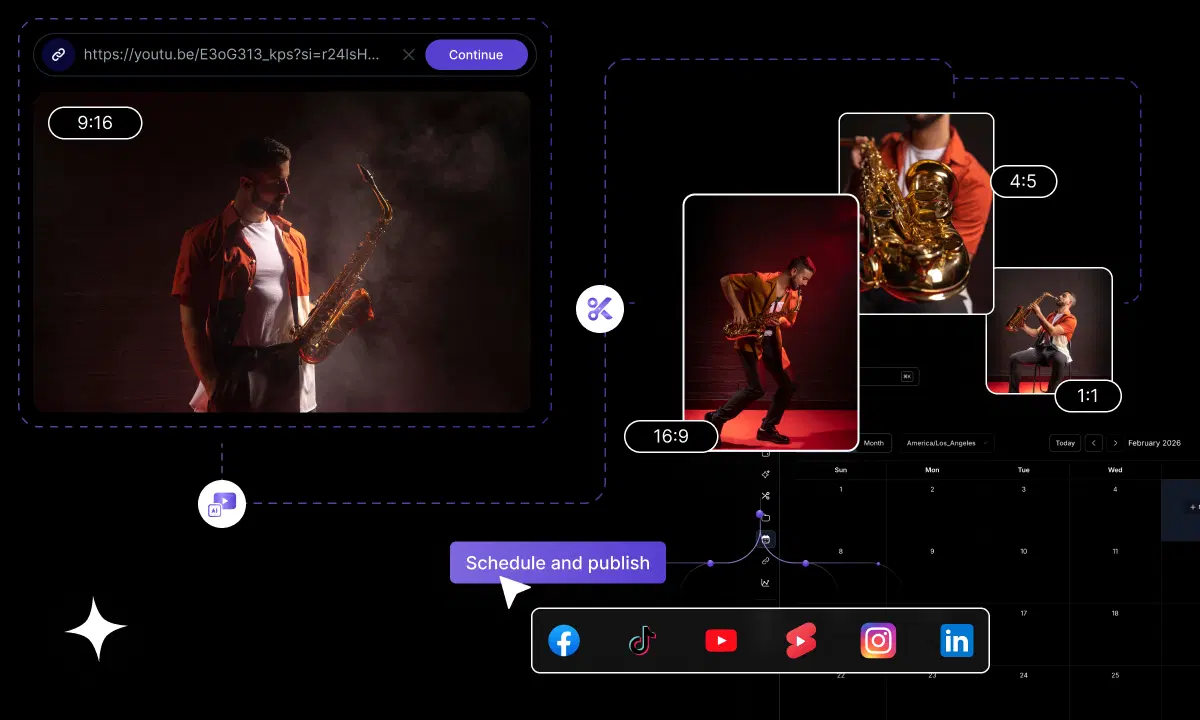This screenshot has height=720, width=1200.
Task: Click the Today button in the calendar
Action: point(1064,443)
